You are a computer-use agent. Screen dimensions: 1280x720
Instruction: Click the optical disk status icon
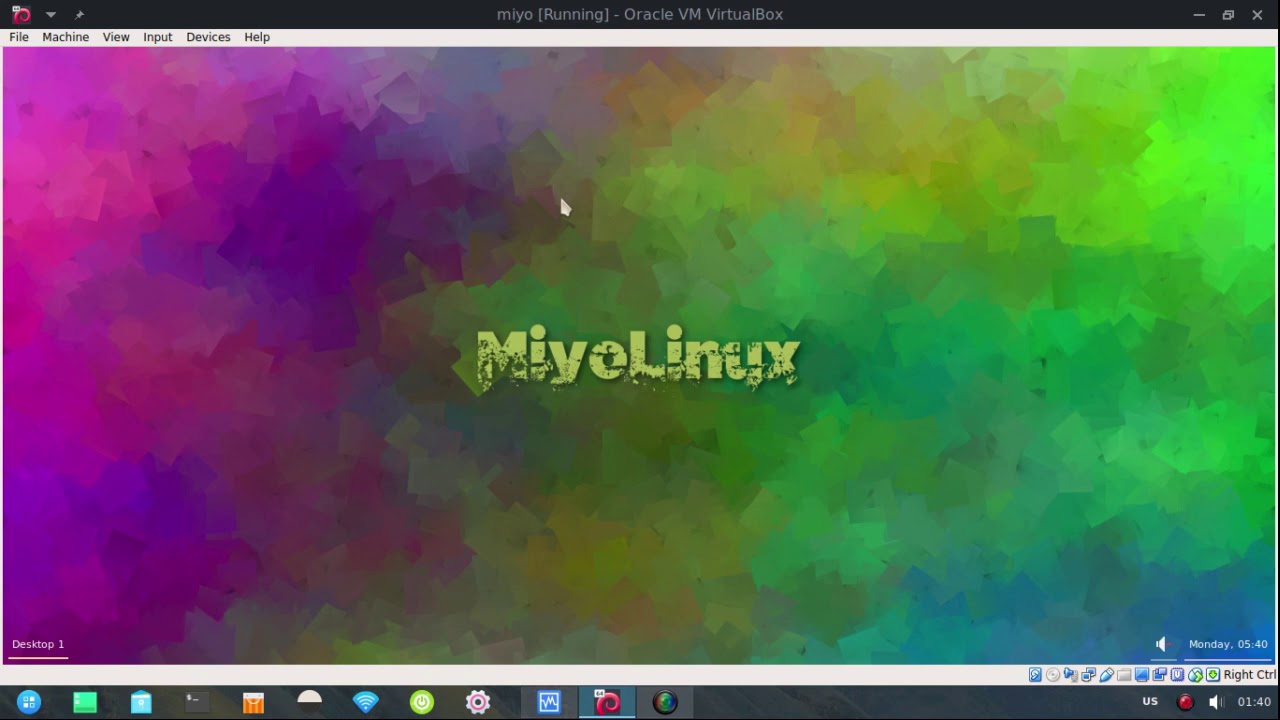tap(1053, 675)
